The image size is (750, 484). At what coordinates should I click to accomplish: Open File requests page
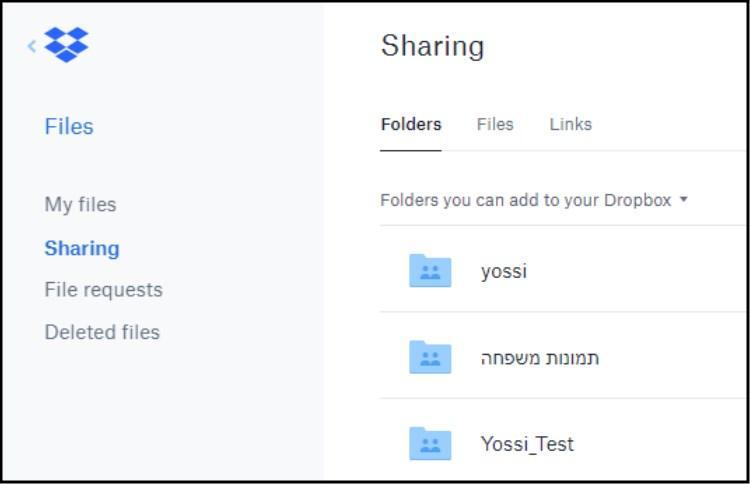103,290
